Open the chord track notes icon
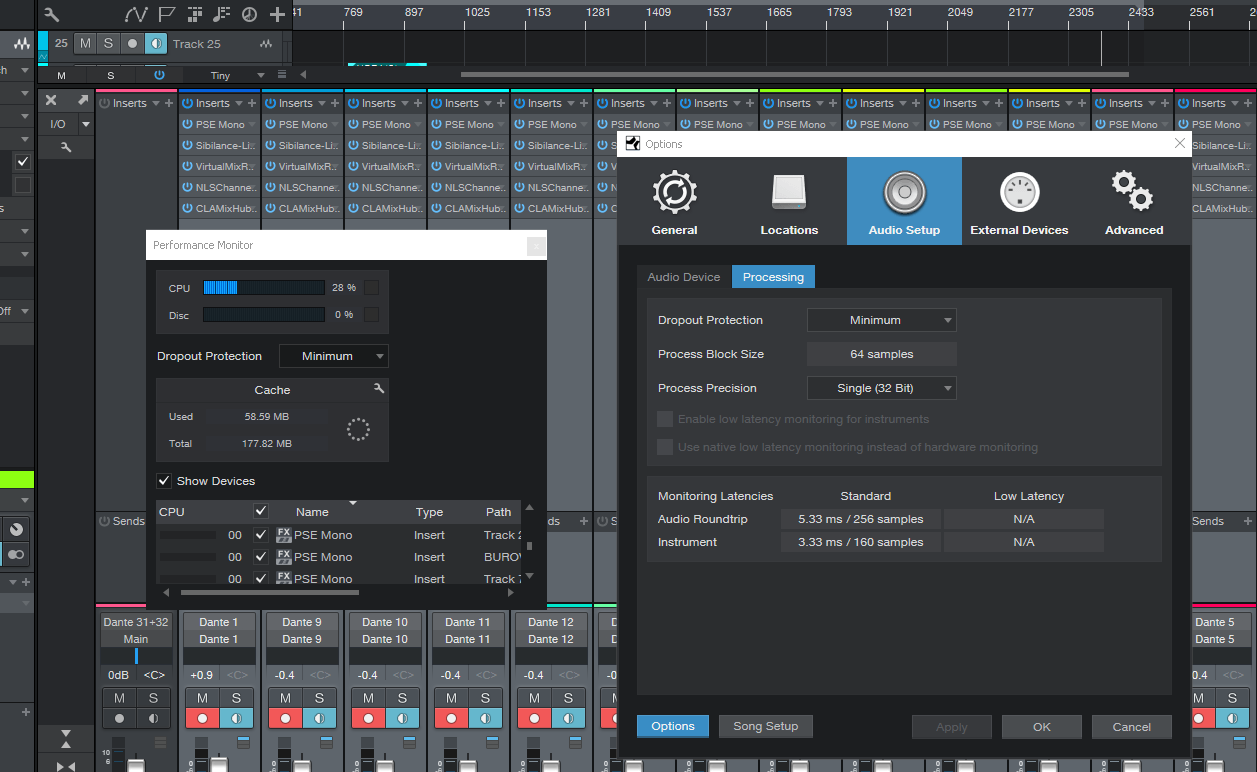Screen dimensions: 1257x772 221,14
